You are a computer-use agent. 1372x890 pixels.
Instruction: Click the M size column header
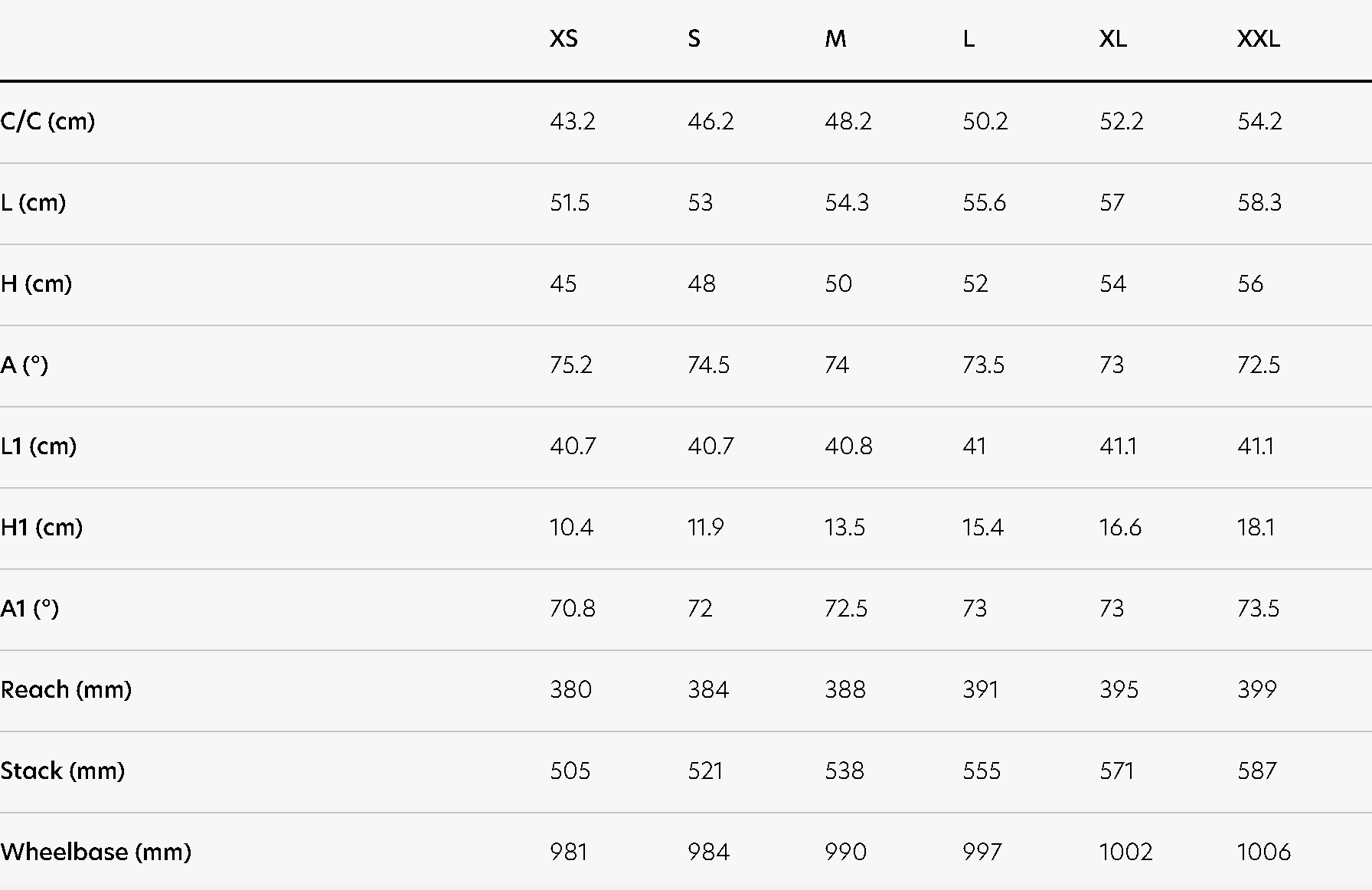coord(835,39)
